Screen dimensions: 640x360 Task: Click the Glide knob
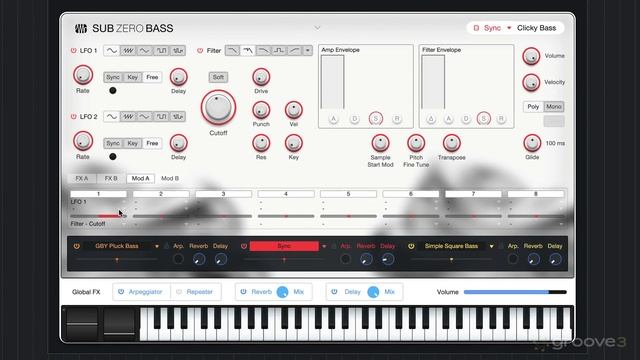[x=532, y=143]
